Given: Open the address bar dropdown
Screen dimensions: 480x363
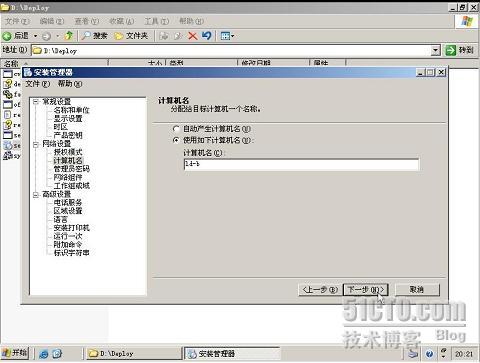Looking at the screenshot, I should coord(435,51).
